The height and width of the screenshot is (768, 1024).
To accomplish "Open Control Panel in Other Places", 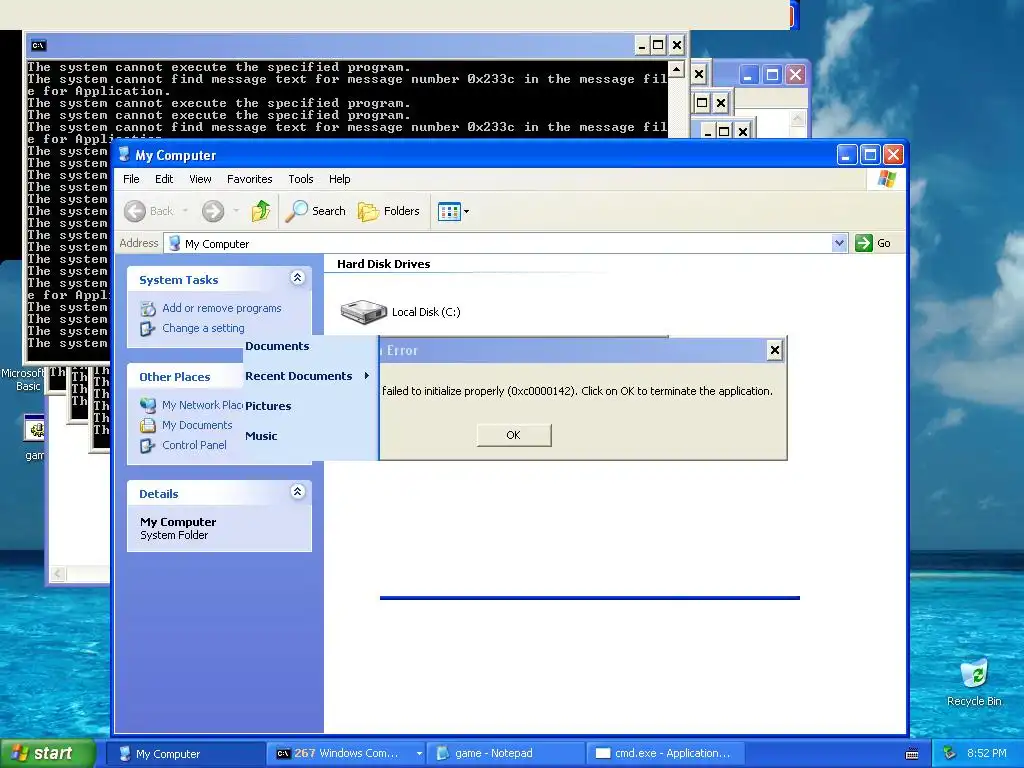I will coord(194,445).
